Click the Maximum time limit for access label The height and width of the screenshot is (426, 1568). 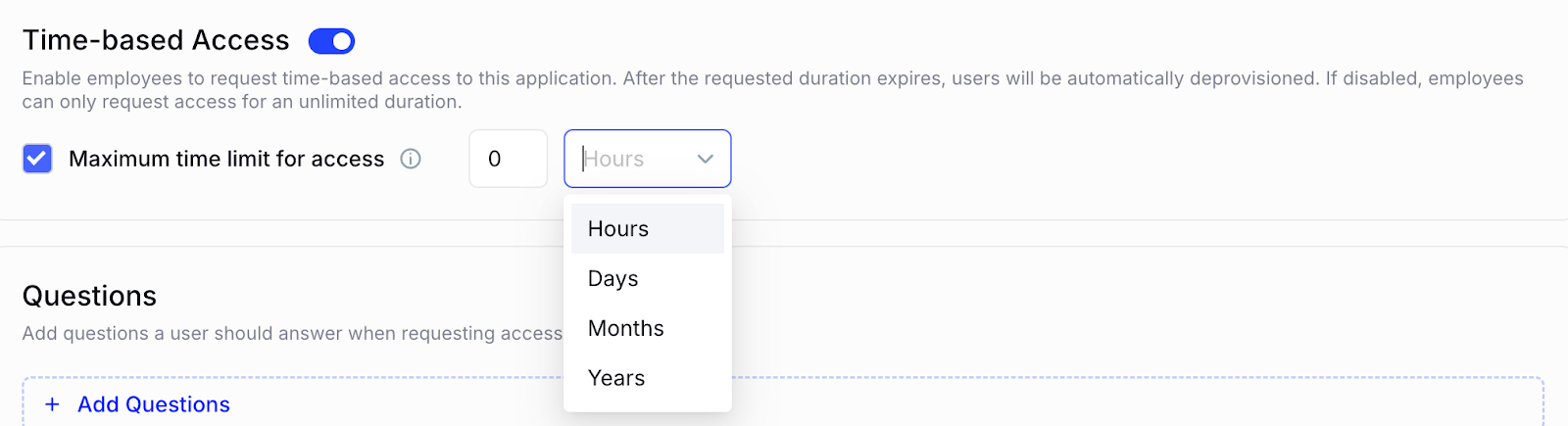pos(226,159)
